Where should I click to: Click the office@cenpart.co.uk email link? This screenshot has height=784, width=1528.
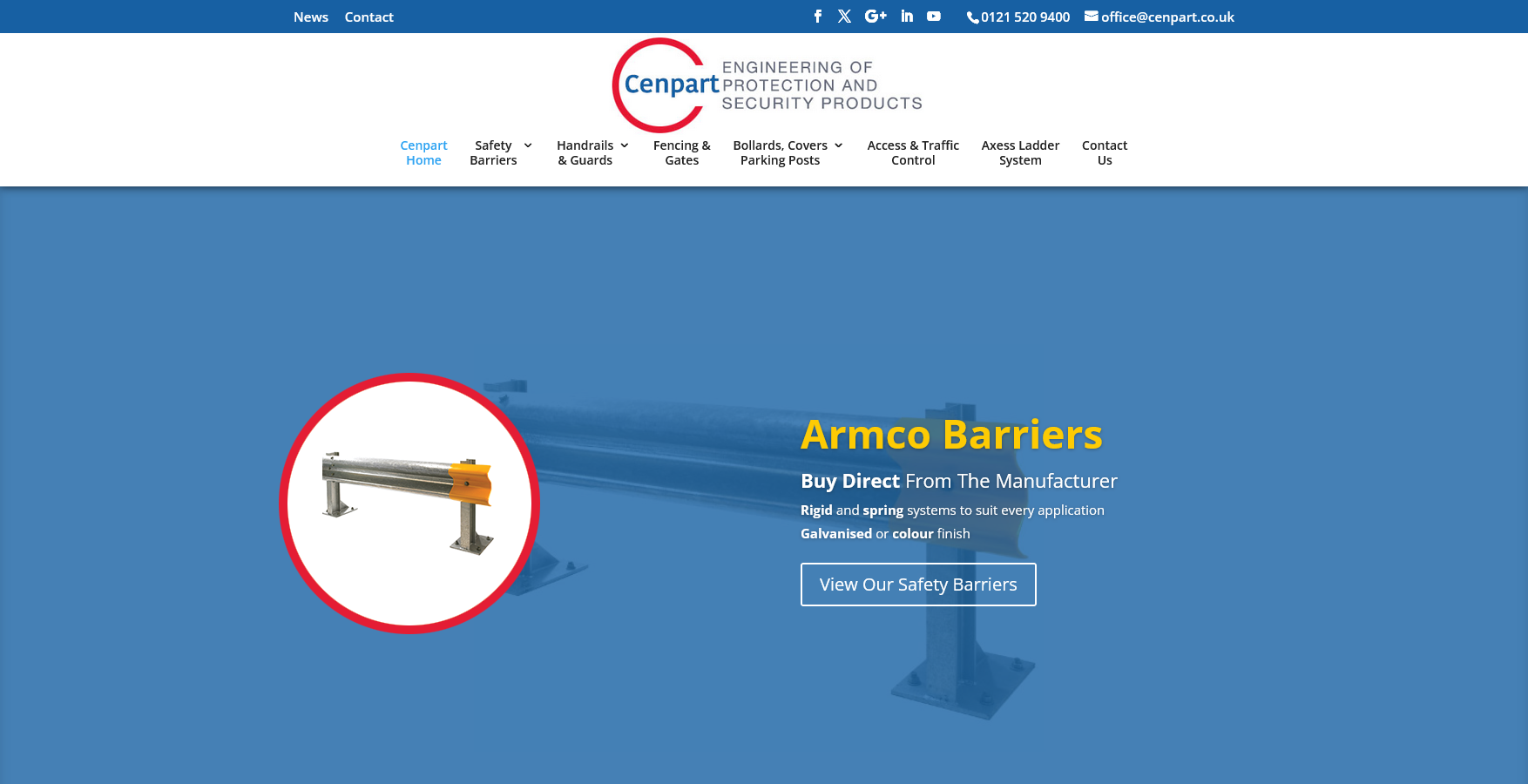click(x=1167, y=17)
